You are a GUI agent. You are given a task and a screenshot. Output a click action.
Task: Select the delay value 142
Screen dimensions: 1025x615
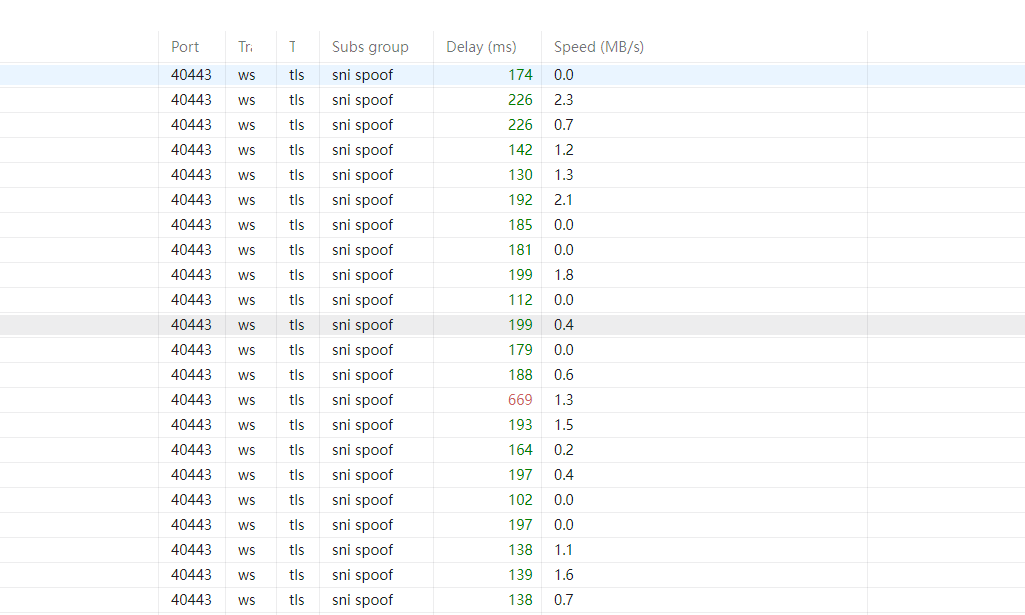click(520, 150)
